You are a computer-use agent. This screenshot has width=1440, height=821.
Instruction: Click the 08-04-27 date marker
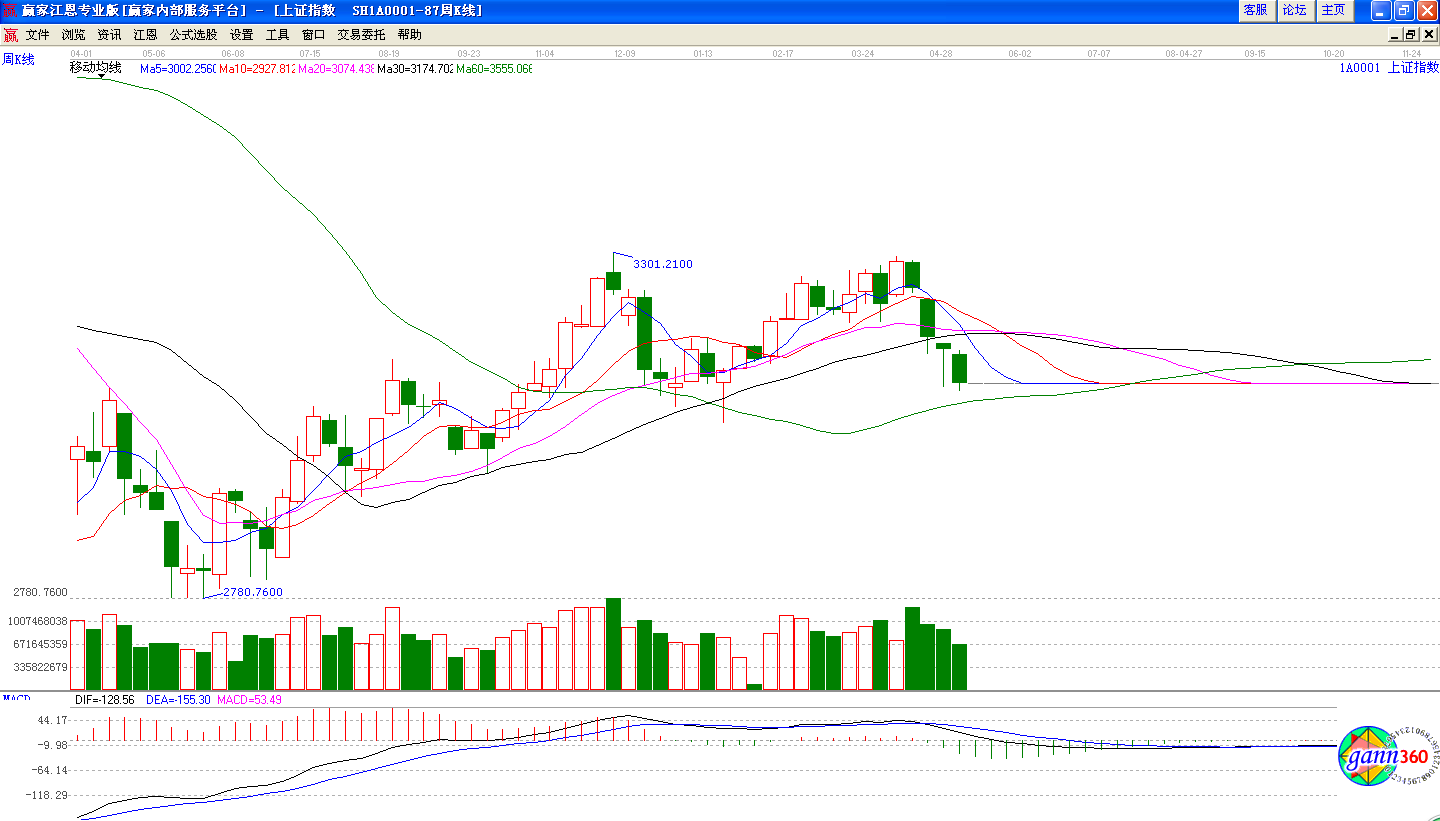pos(1183,53)
